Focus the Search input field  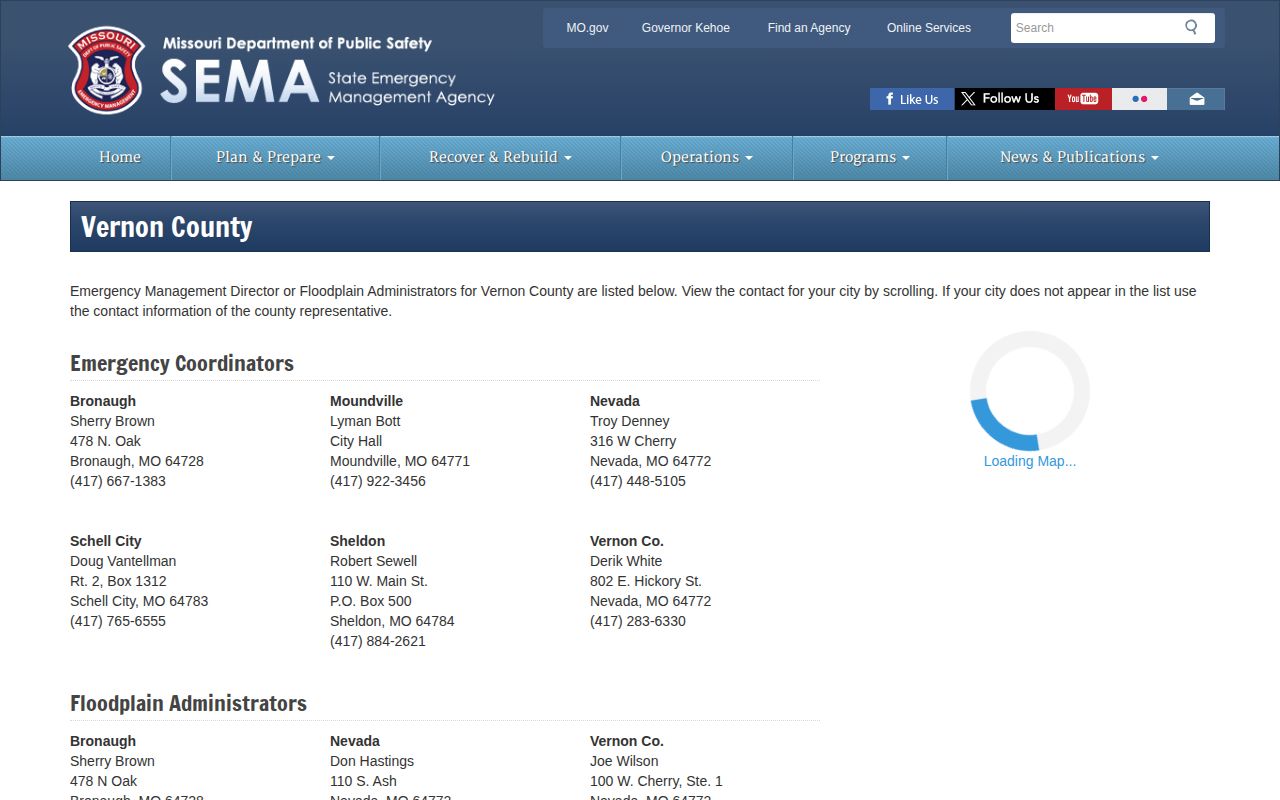[1095, 28]
